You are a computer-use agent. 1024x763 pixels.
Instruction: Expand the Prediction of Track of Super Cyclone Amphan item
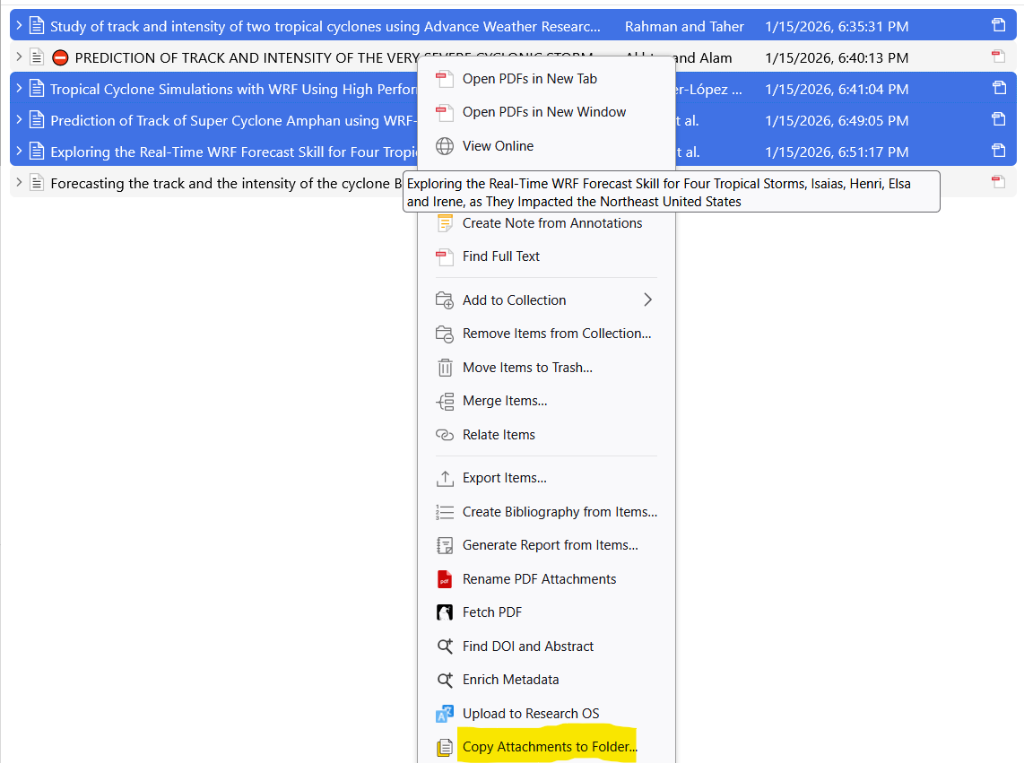tap(19, 120)
